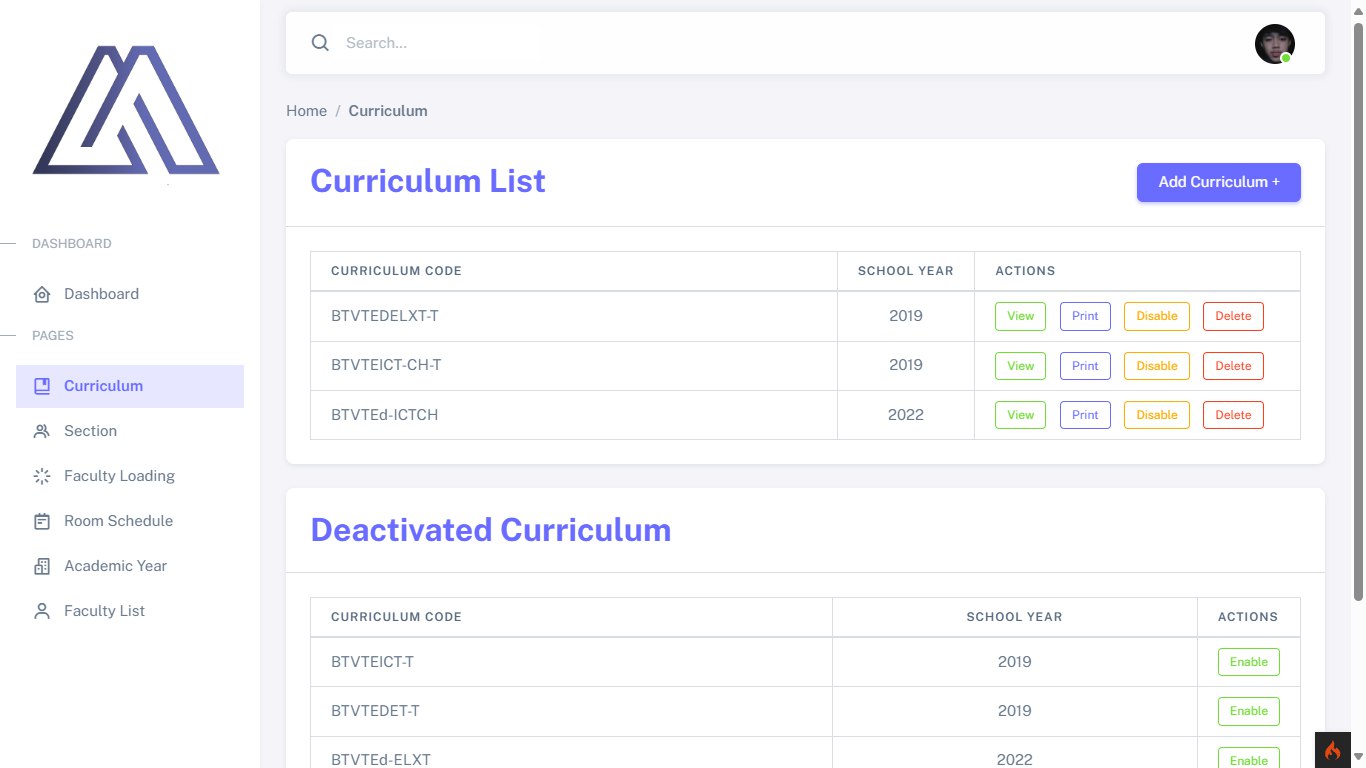
Task: Click the Academic Year building icon
Action: [x=42, y=566]
